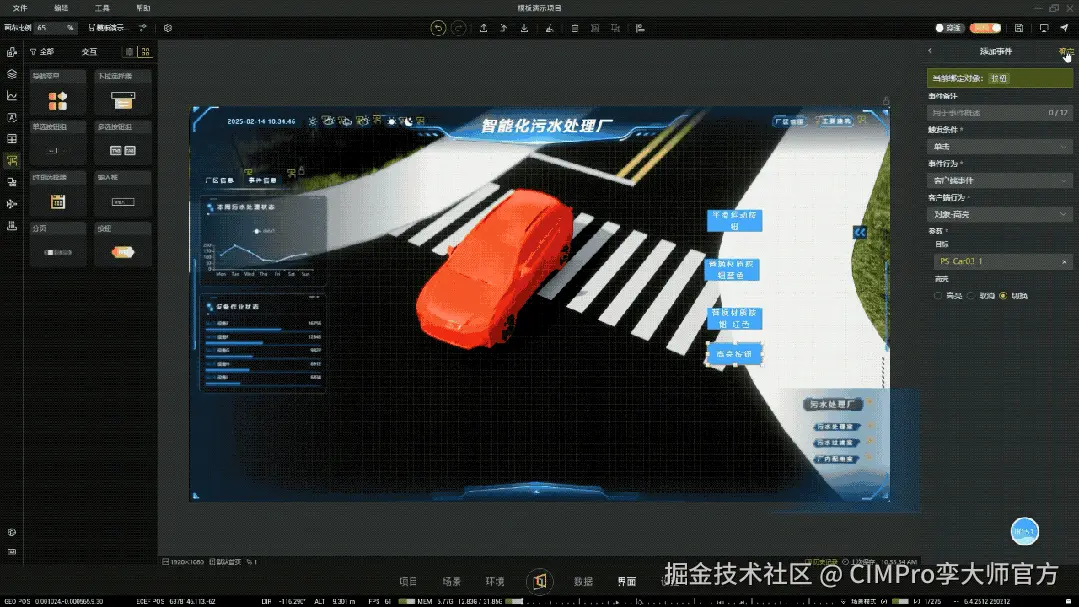Viewport: 1079px width, 607px height.
Task: Open the topmost shapes icon in left sidebar
Action: point(12,52)
